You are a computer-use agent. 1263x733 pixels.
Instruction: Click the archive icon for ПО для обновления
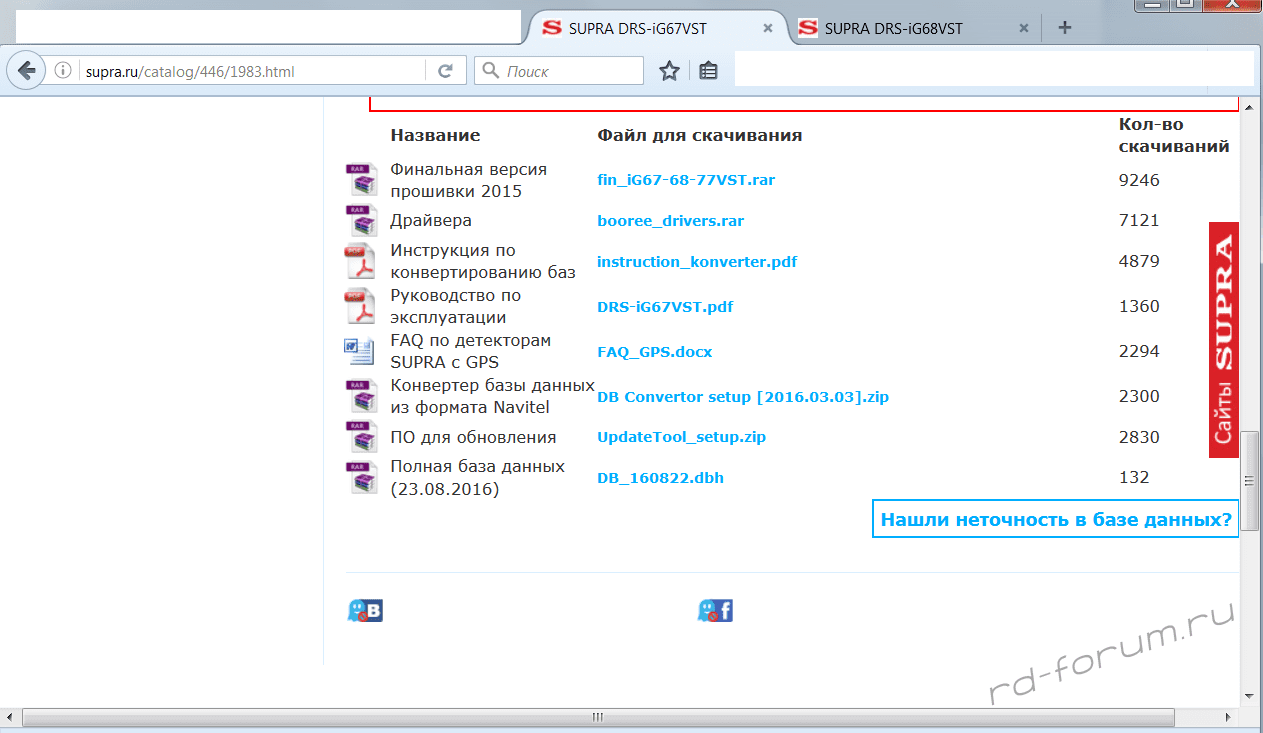[361, 437]
